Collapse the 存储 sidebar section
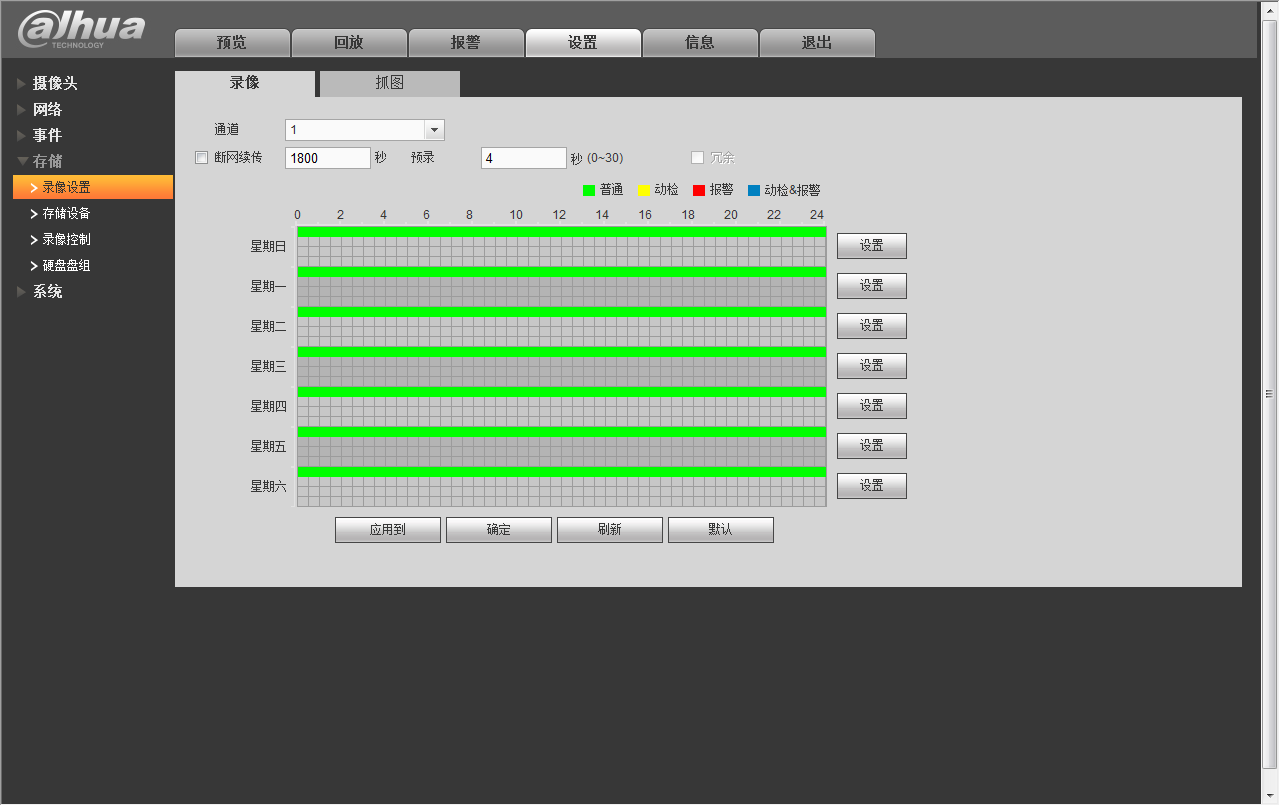Image resolution: width=1280 pixels, height=806 pixels. [47, 161]
